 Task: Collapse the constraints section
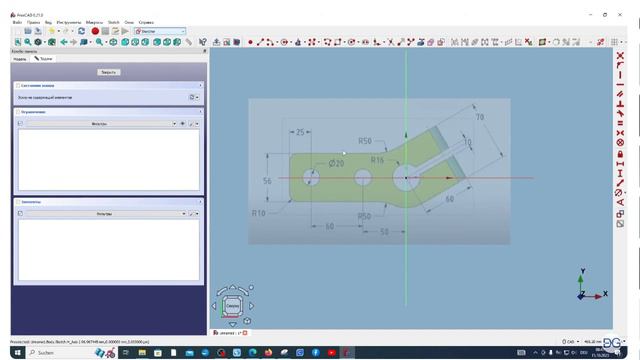[x=200, y=112]
